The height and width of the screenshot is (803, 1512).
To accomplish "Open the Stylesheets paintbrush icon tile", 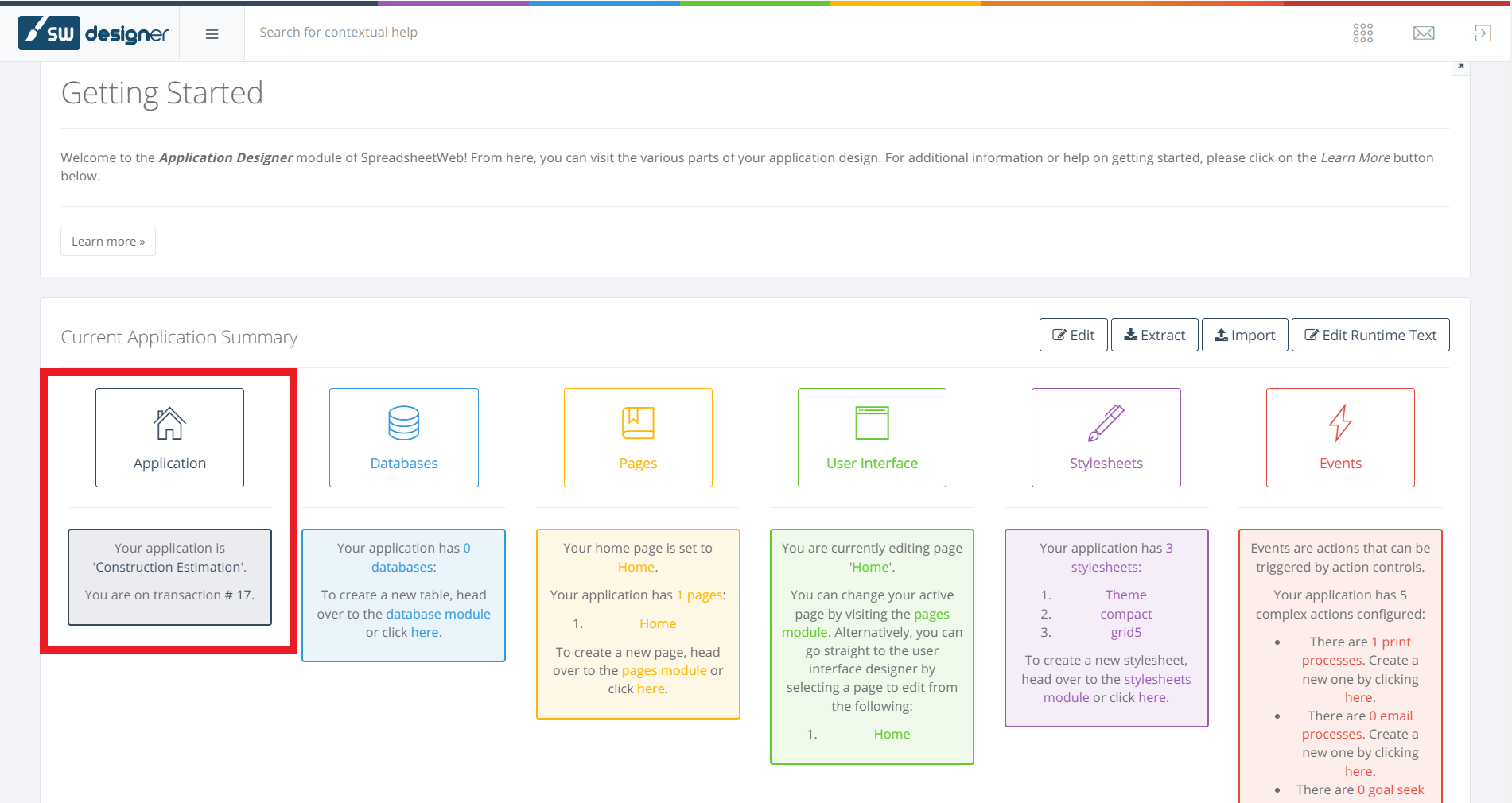I will (1106, 437).
